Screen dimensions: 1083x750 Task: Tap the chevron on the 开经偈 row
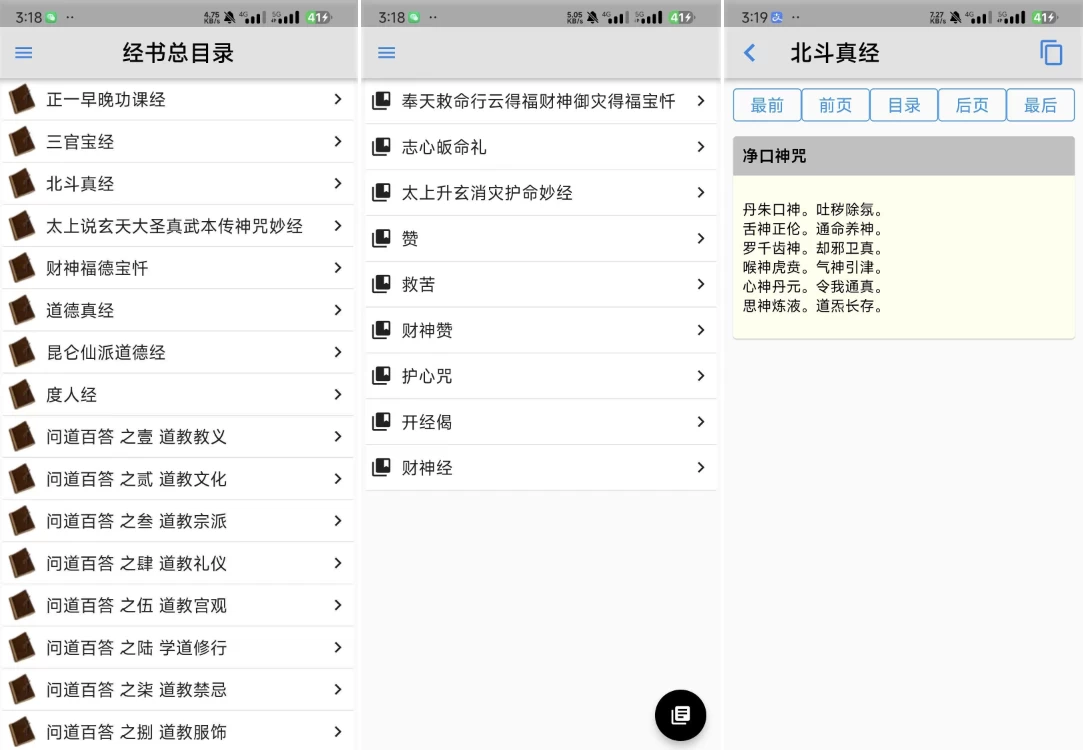coord(700,422)
